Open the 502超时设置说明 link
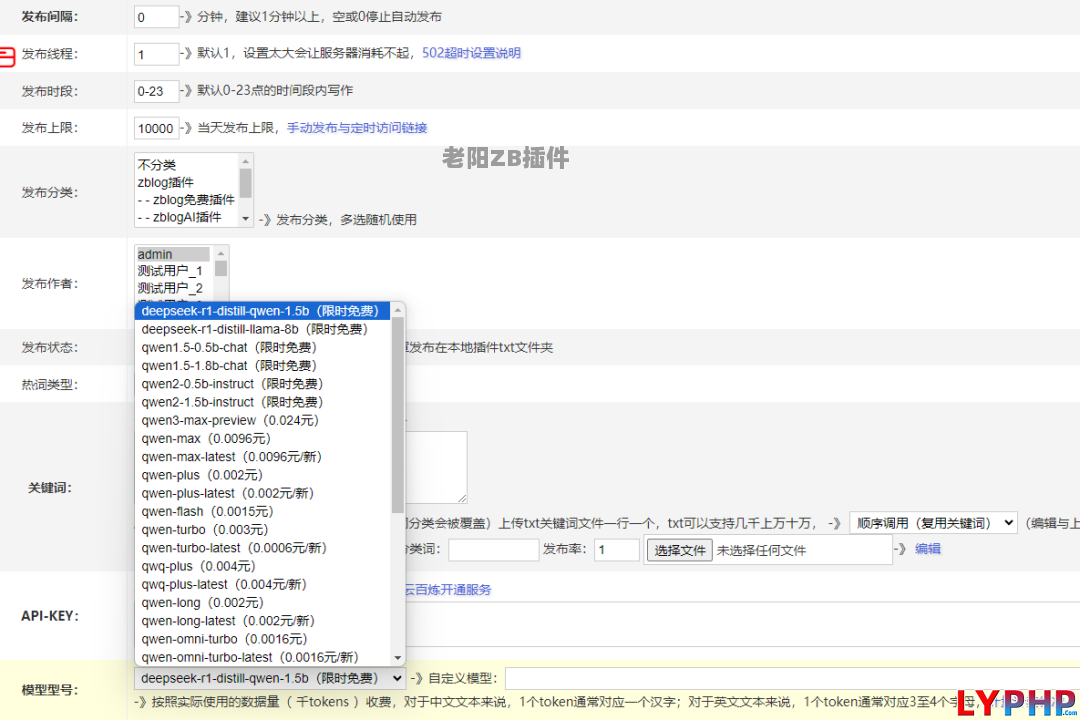 pyautogui.click(x=471, y=53)
